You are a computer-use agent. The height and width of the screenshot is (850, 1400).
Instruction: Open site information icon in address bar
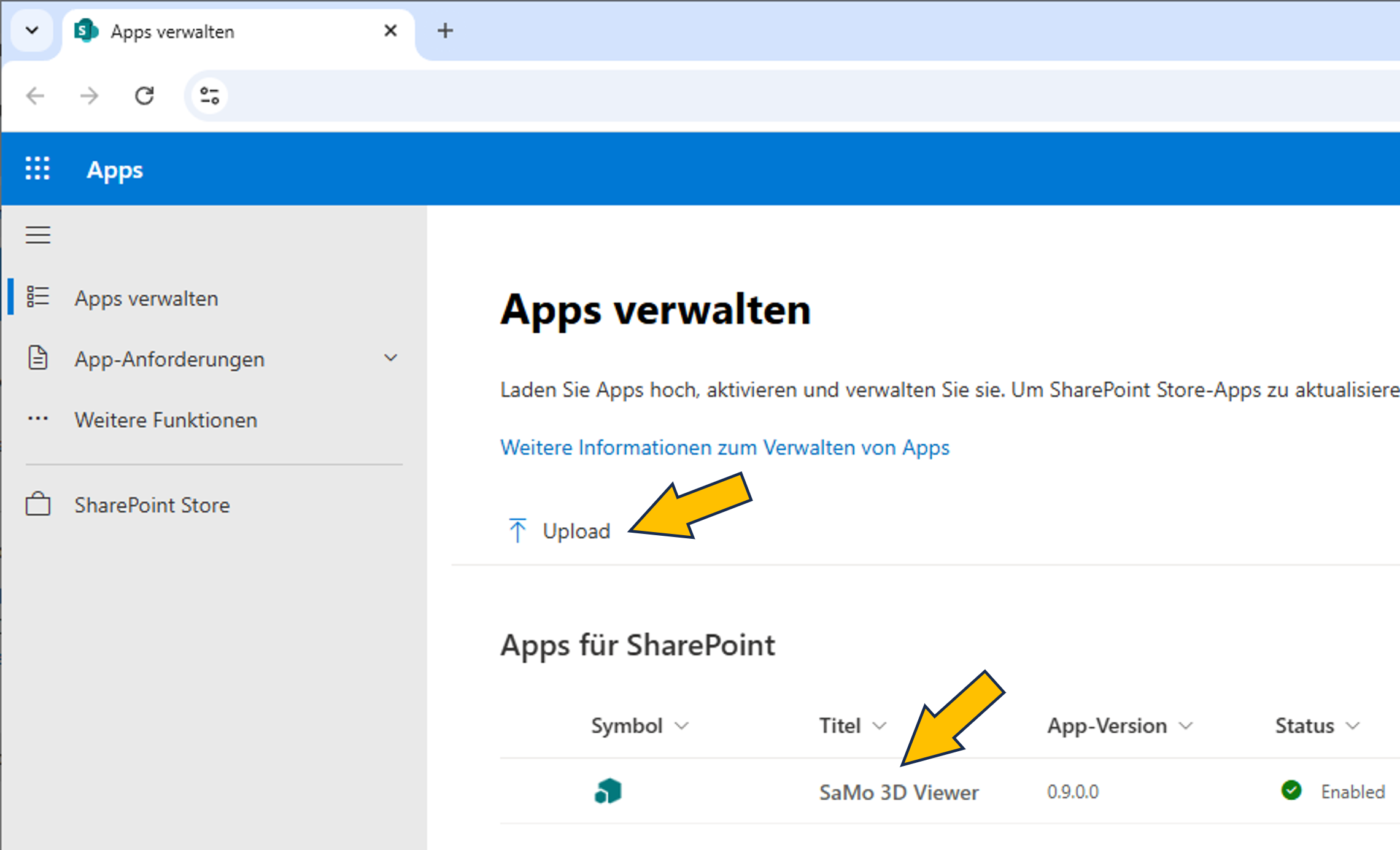coord(209,96)
